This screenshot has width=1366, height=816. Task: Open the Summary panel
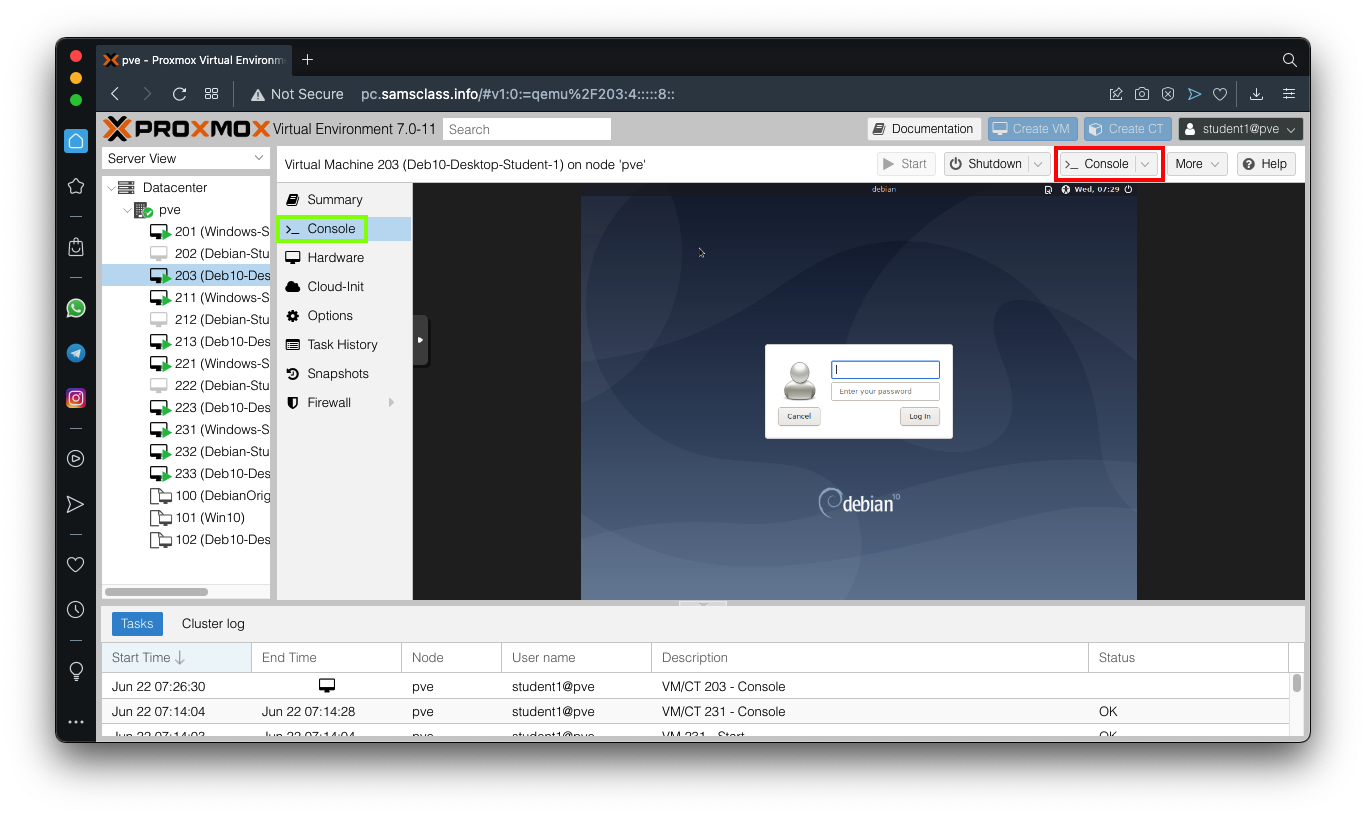click(x=344, y=200)
